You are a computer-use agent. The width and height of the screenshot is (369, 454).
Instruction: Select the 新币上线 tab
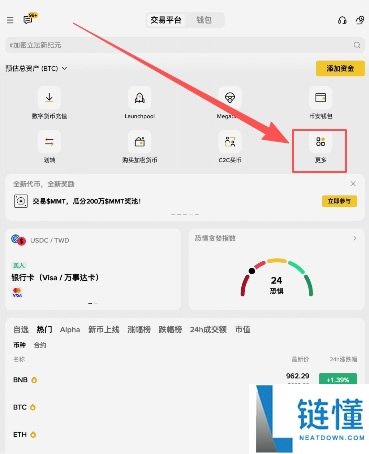104,329
